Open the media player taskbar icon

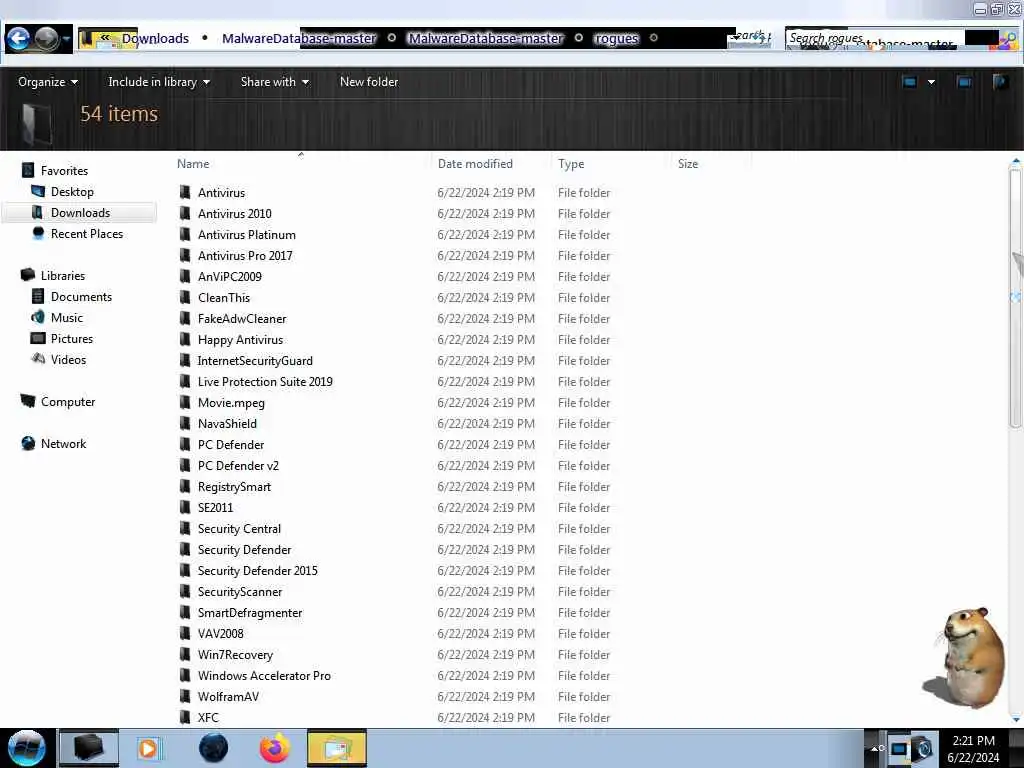[148, 748]
